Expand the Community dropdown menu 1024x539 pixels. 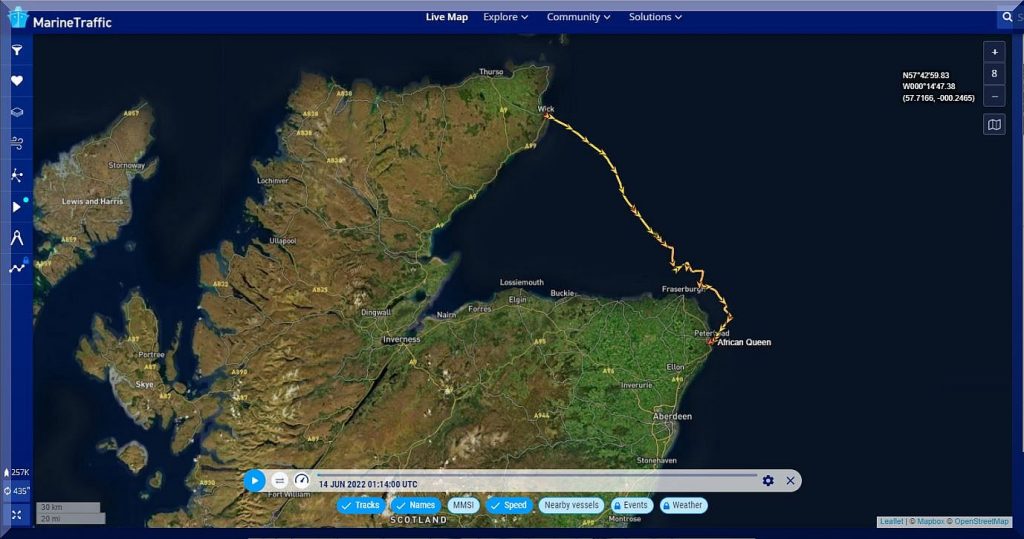(x=578, y=17)
